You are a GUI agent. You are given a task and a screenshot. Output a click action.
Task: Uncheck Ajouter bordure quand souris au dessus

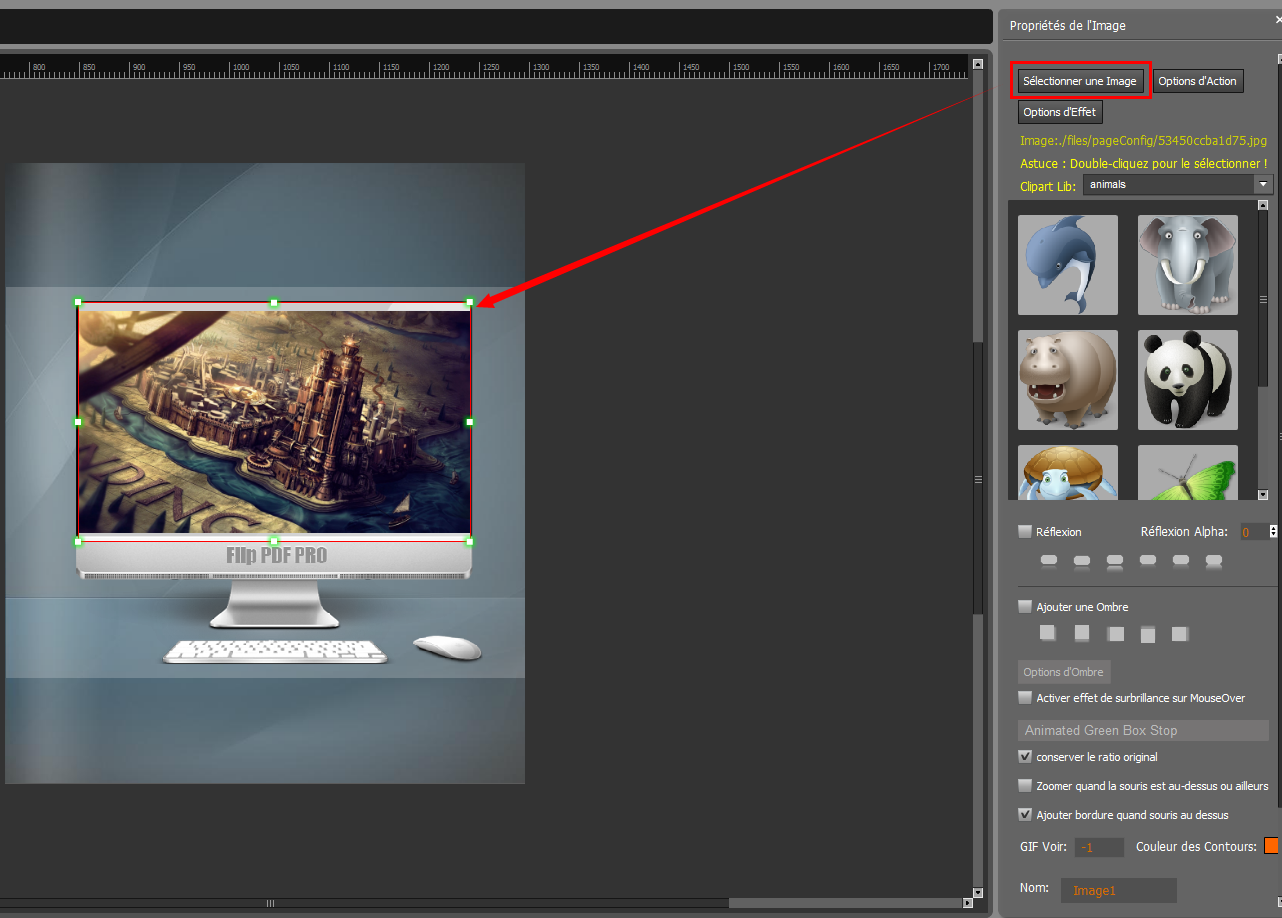click(x=1025, y=814)
